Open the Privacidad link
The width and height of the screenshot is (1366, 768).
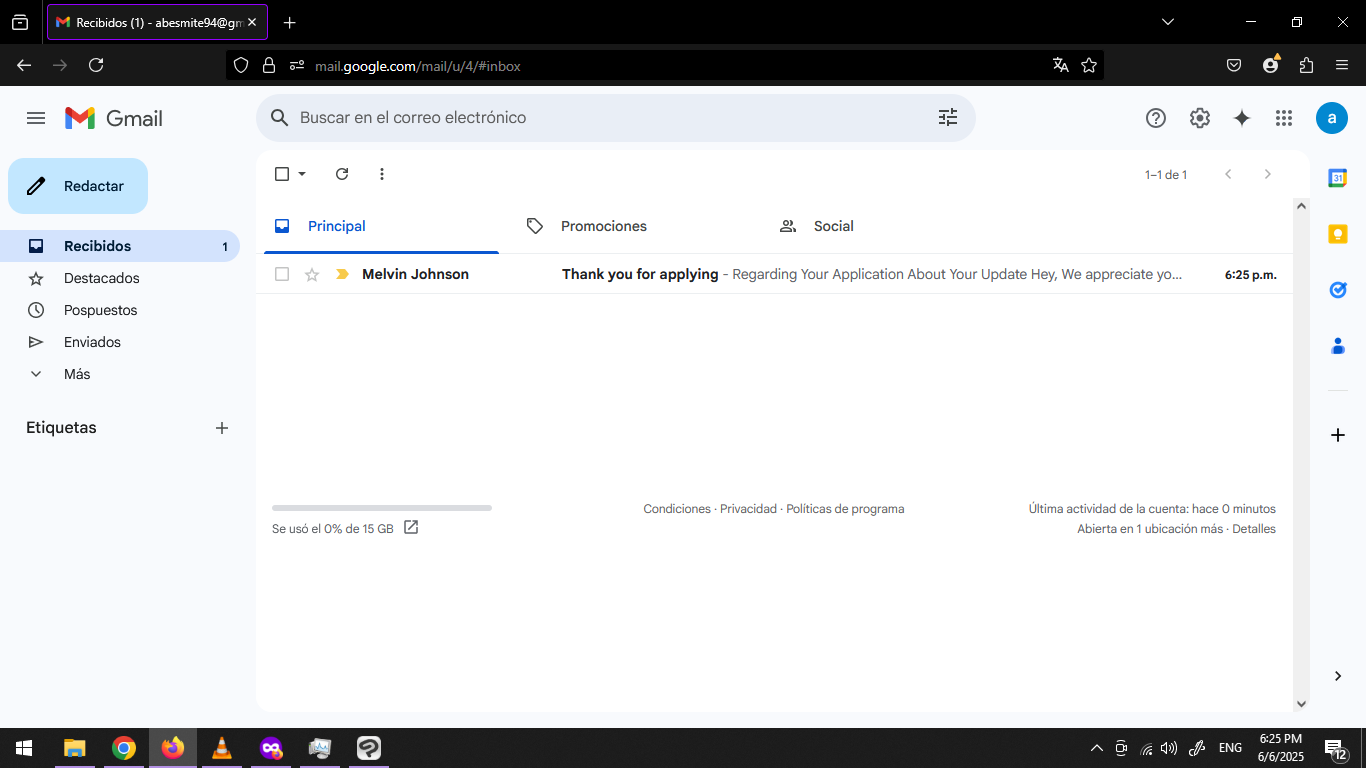coord(748,509)
